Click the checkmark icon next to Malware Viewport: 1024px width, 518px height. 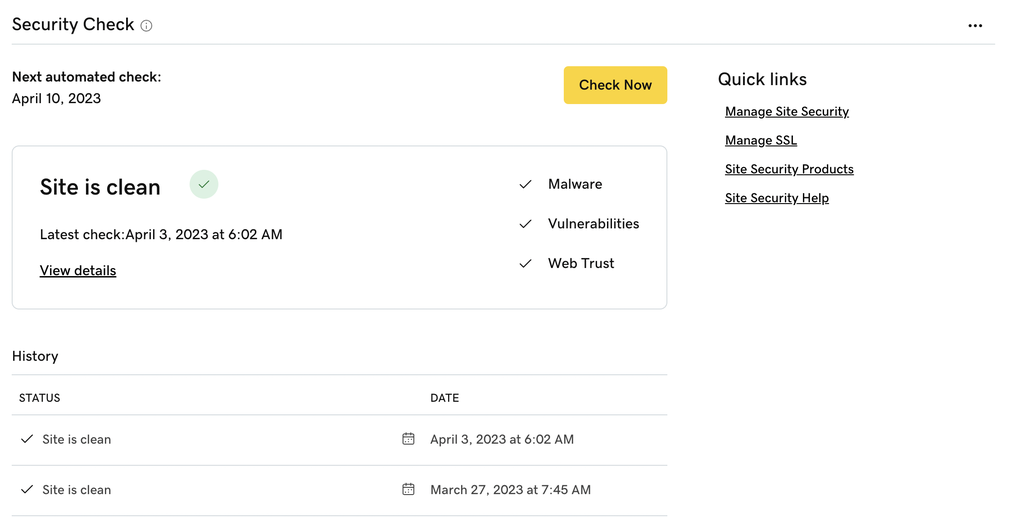click(x=525, y=185)
